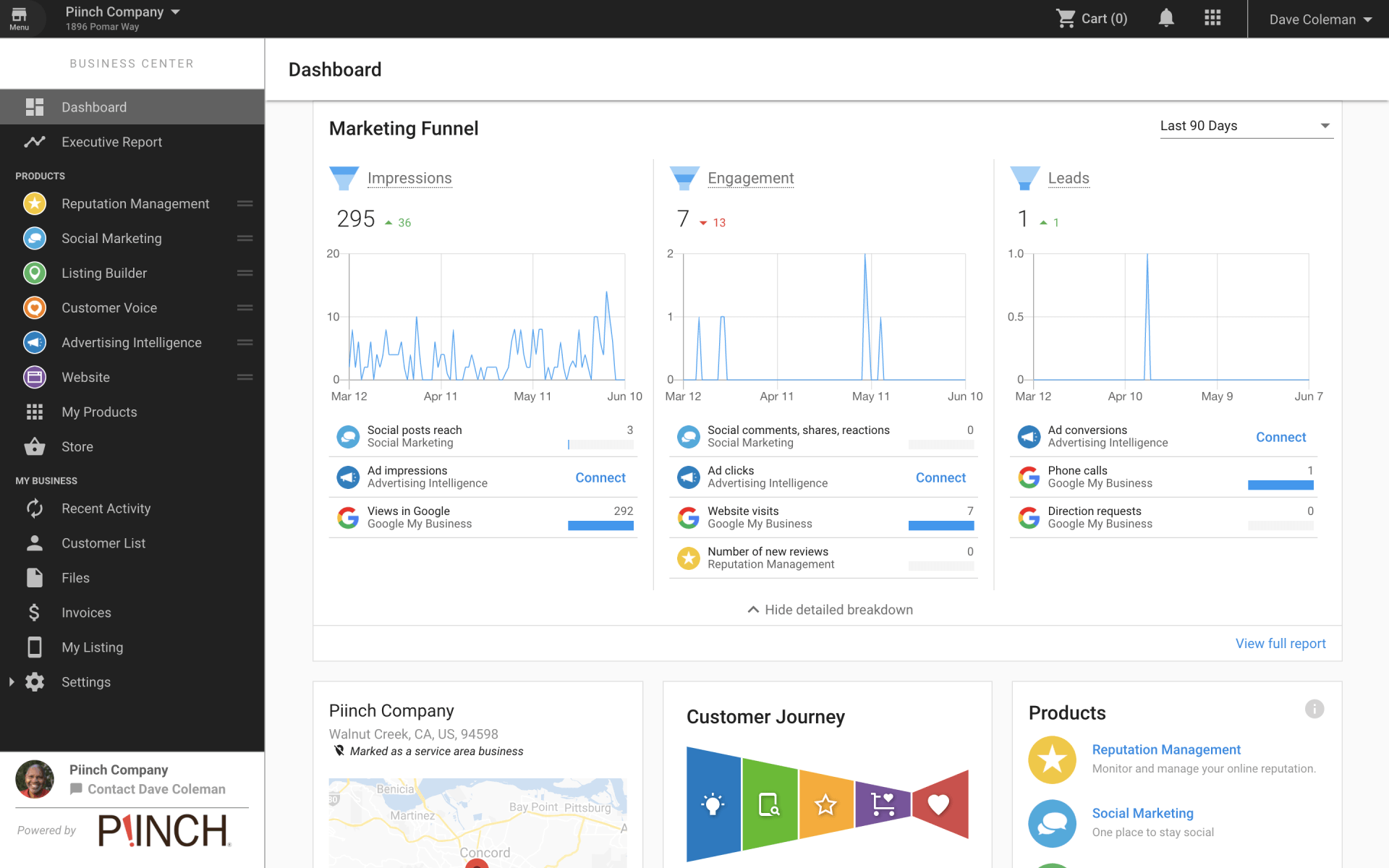The image size is (1389, 868).
Task: Click the Impressions heading link
Action: click(x=409, y=178)
